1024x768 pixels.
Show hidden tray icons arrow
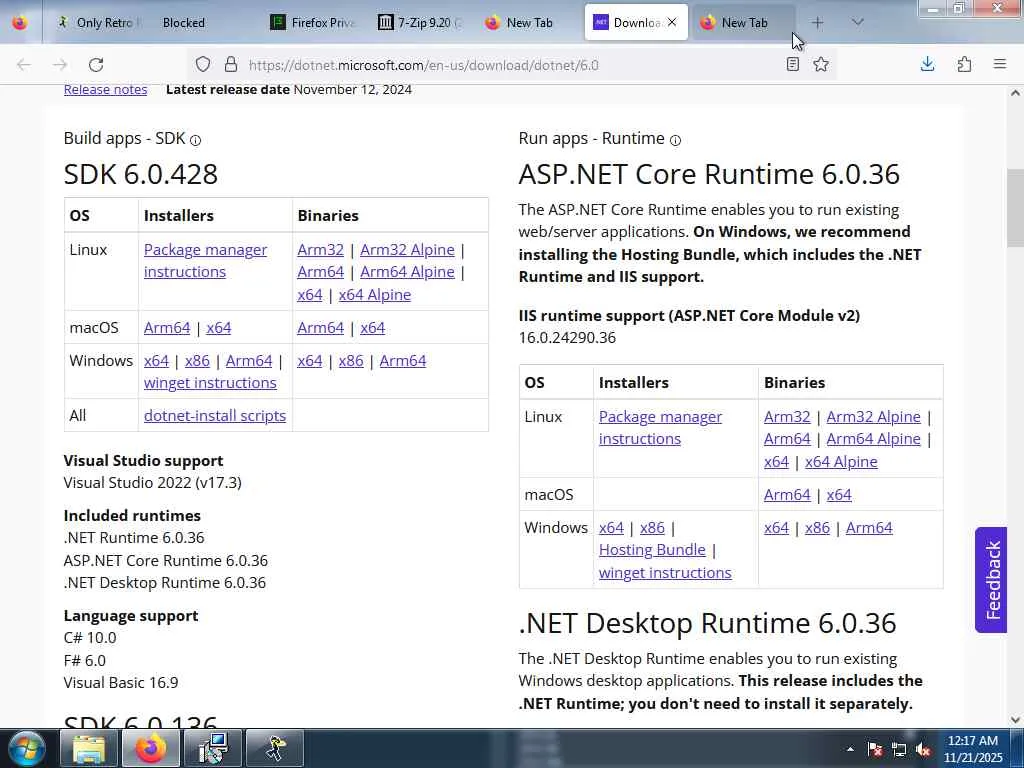[850, 749]
